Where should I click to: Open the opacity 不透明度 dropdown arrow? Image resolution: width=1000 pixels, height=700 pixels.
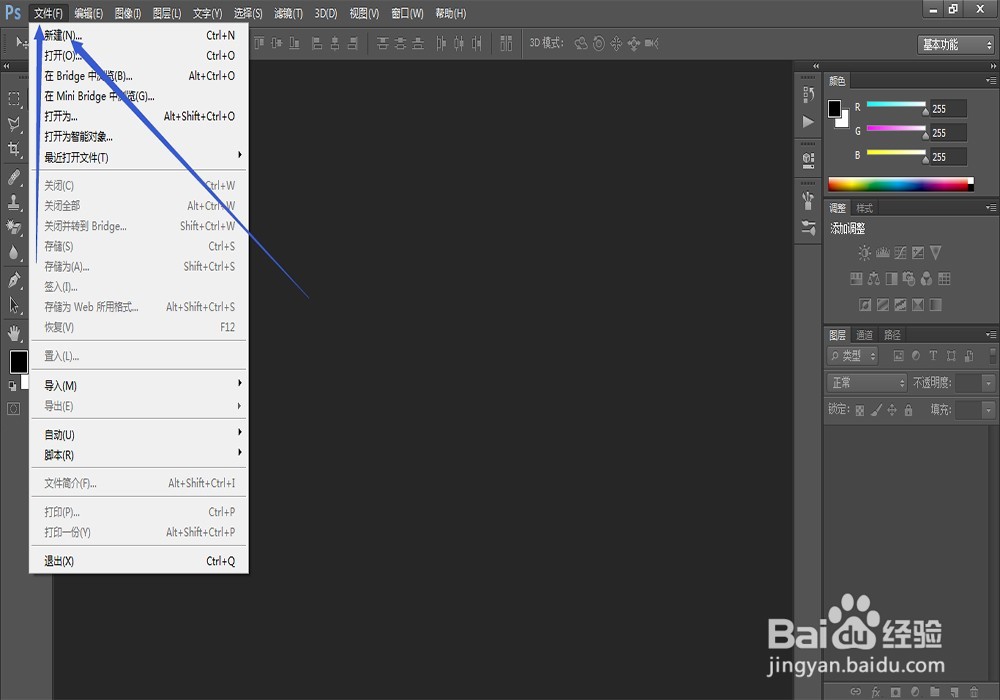coord(989,383)
